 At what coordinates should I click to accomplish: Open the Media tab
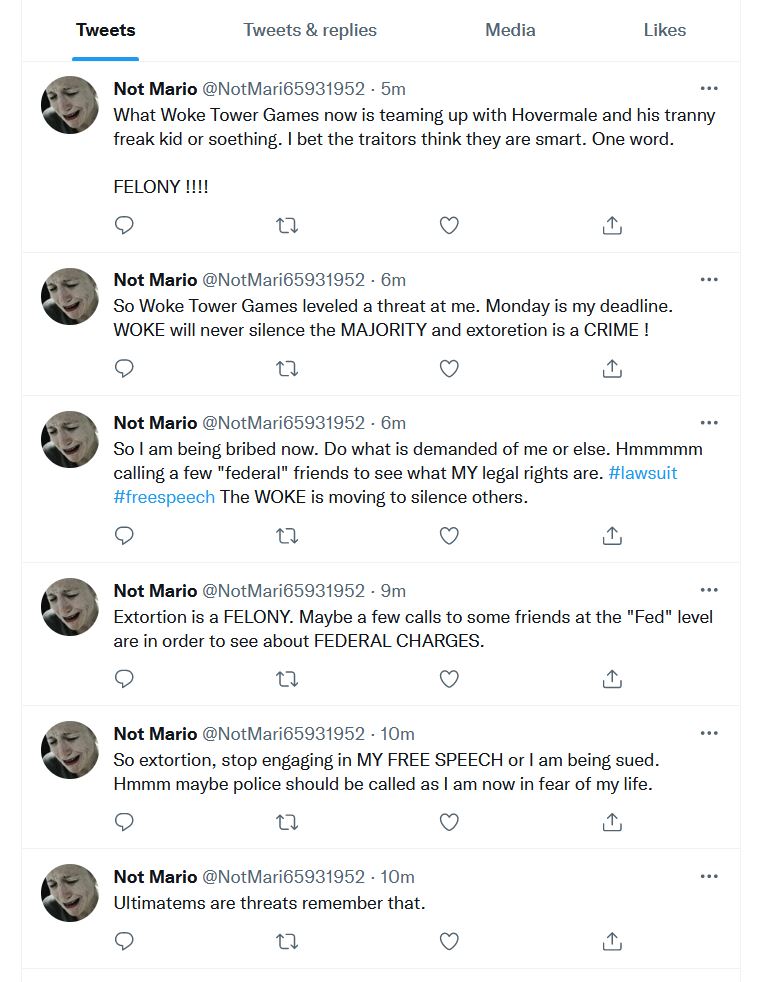pos(510,30)
